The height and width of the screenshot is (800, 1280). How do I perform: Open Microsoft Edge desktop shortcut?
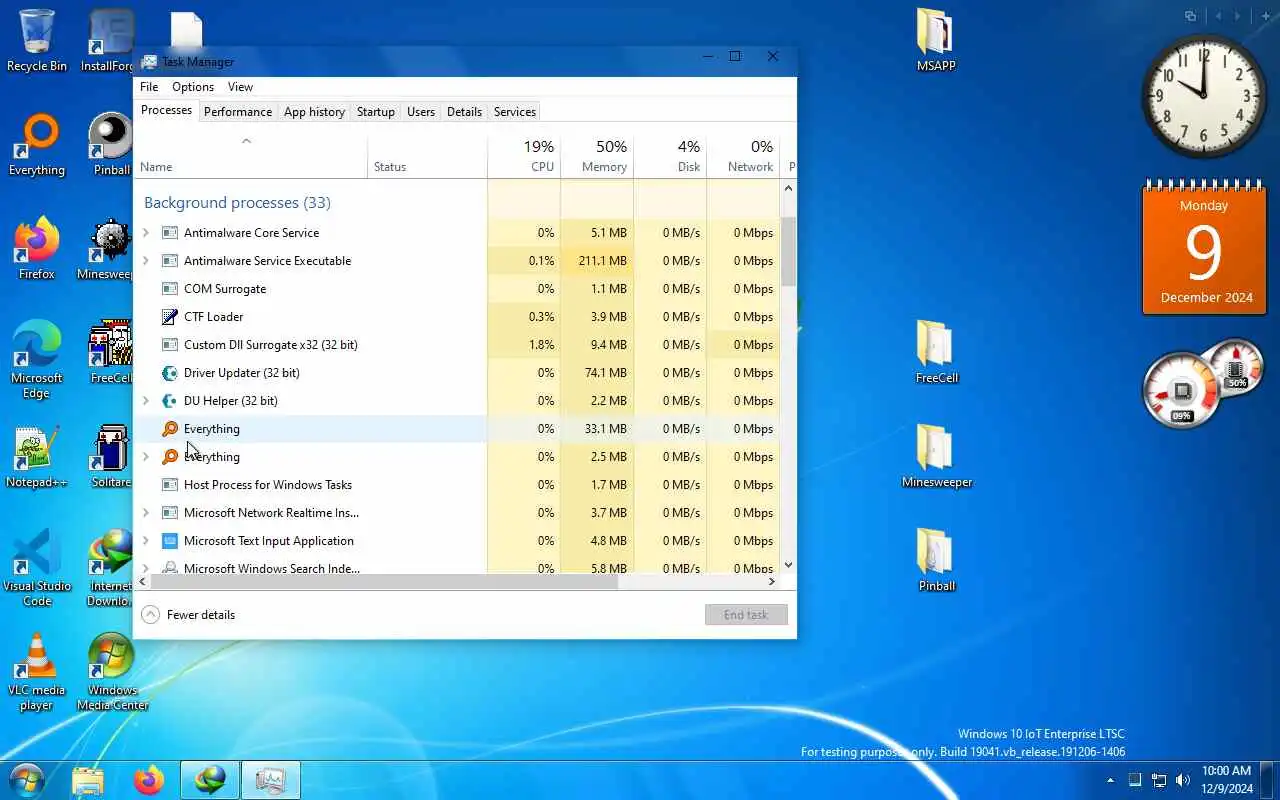point(37,358)
